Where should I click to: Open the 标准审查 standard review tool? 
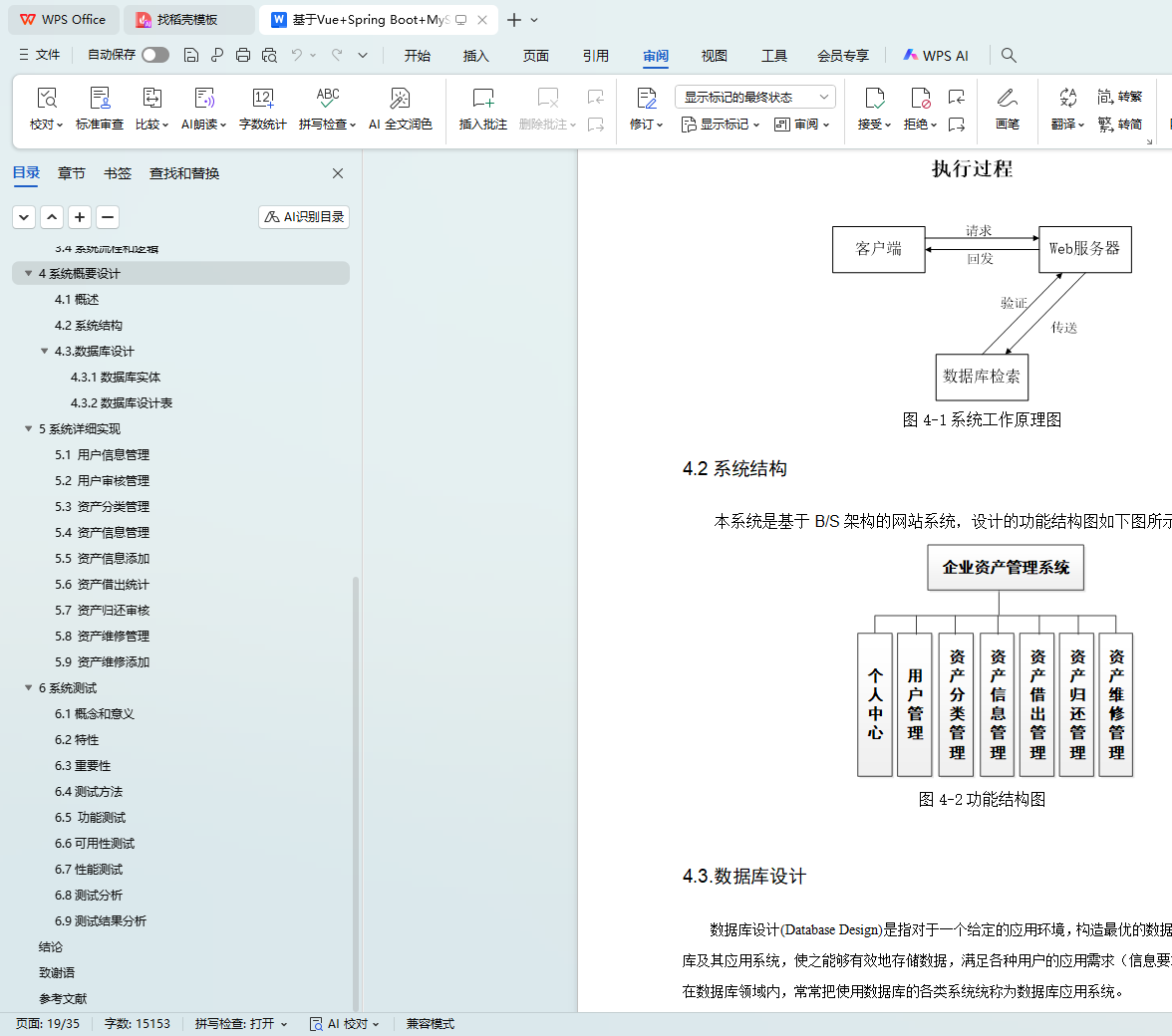point(100,99)
